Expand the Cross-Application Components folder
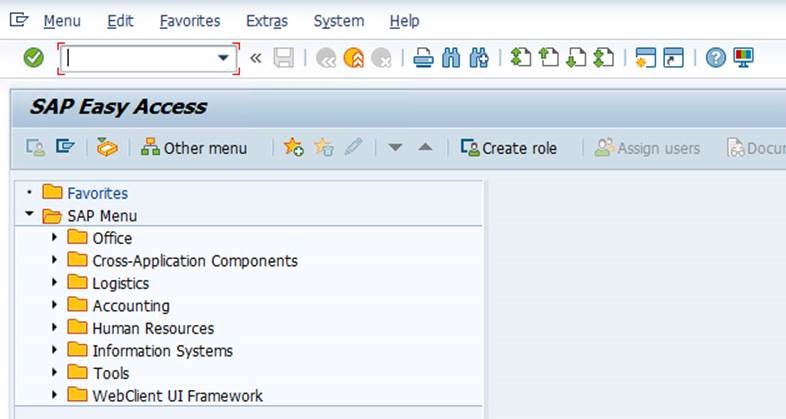 click(x=54, y=260)
